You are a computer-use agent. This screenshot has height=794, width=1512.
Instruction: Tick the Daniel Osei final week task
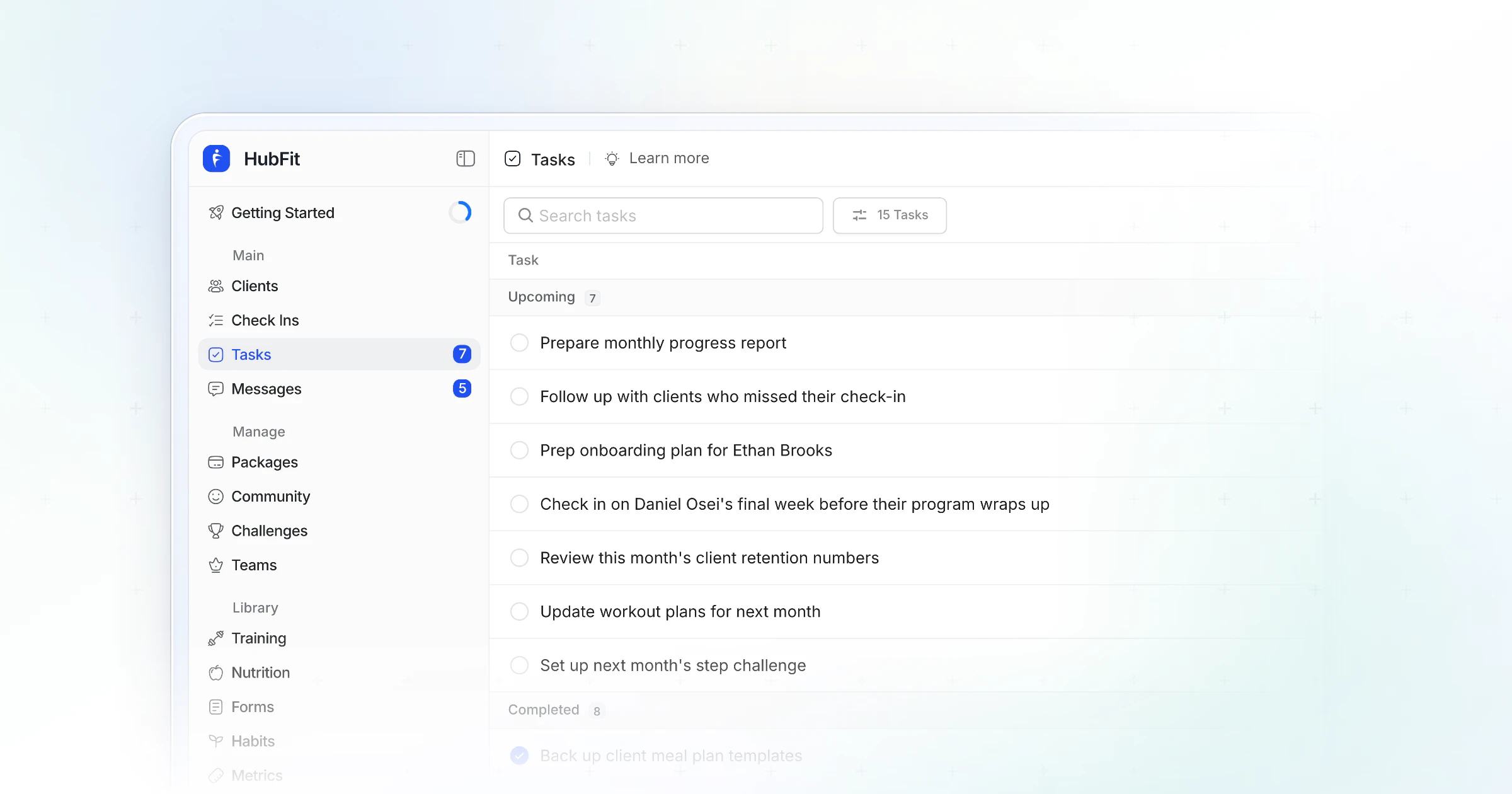pyautogui.click(x=520, y=504)
